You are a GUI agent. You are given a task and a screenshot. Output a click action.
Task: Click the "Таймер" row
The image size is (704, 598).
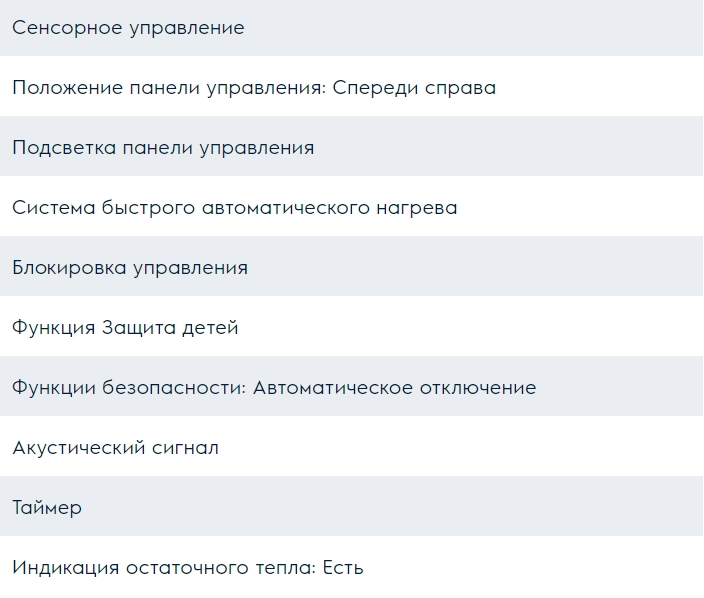(47, 508)
